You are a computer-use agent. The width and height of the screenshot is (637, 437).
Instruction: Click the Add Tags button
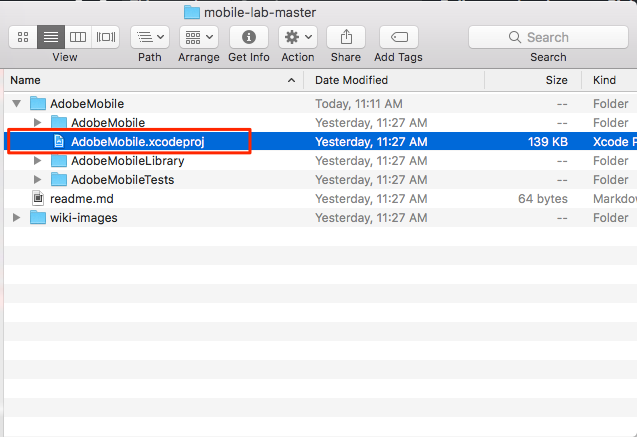(x=399, y=37)
